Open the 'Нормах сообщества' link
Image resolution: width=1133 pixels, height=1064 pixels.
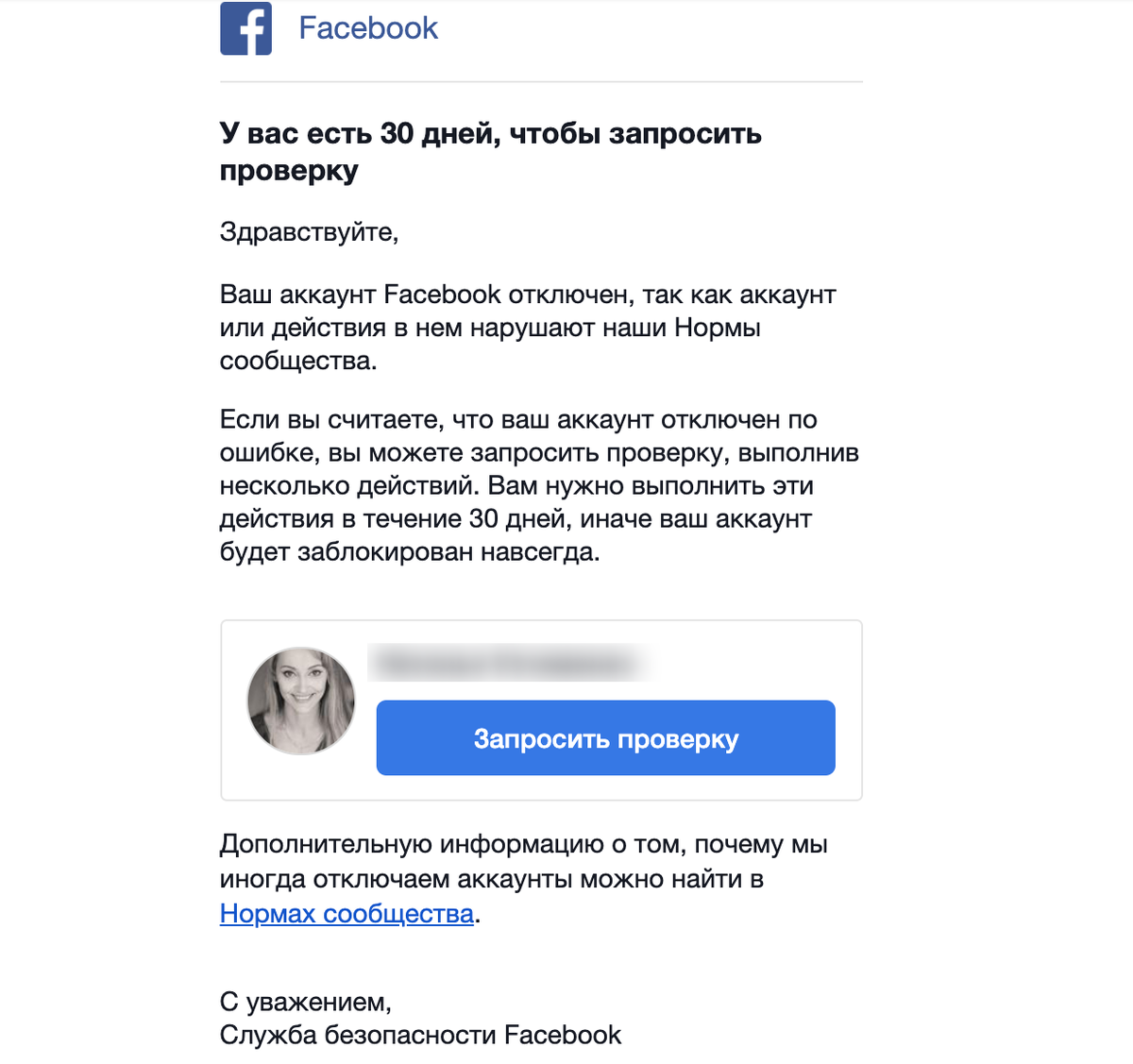click(347, 913)
